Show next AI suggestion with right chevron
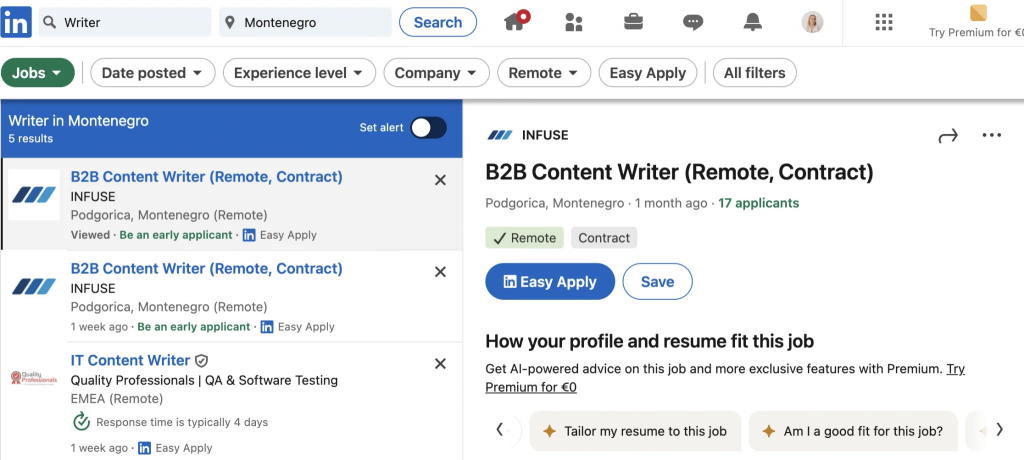Image resolution: width=1024 pixels, height=460 pixels. tap(1000, 430)
